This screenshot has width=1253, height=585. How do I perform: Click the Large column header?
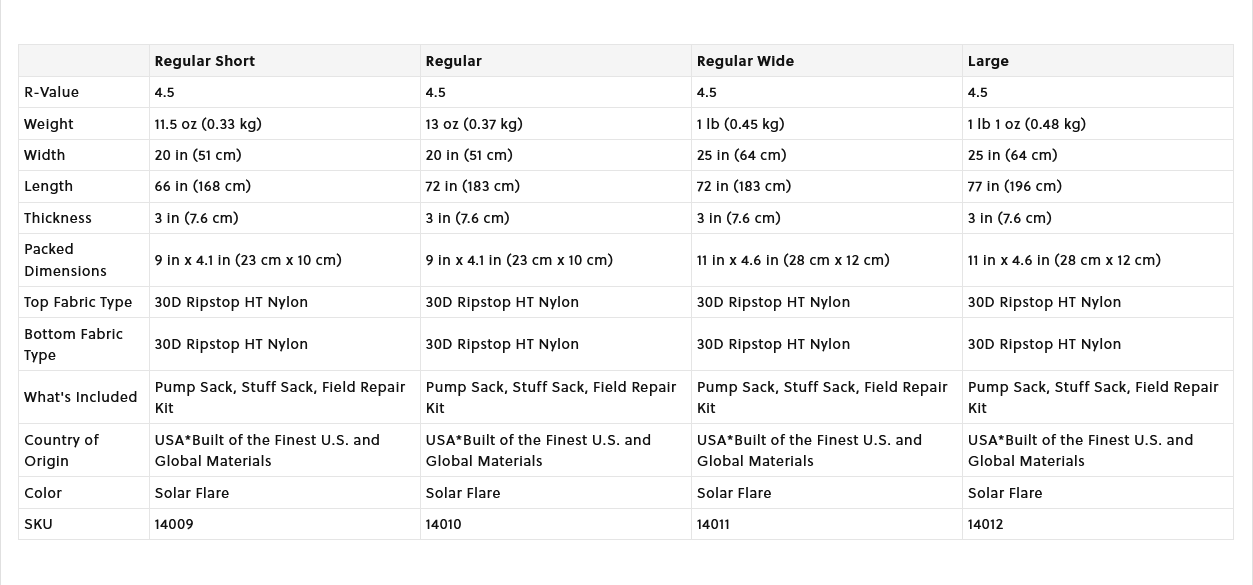pyautogui.click(x=988, y=61)
